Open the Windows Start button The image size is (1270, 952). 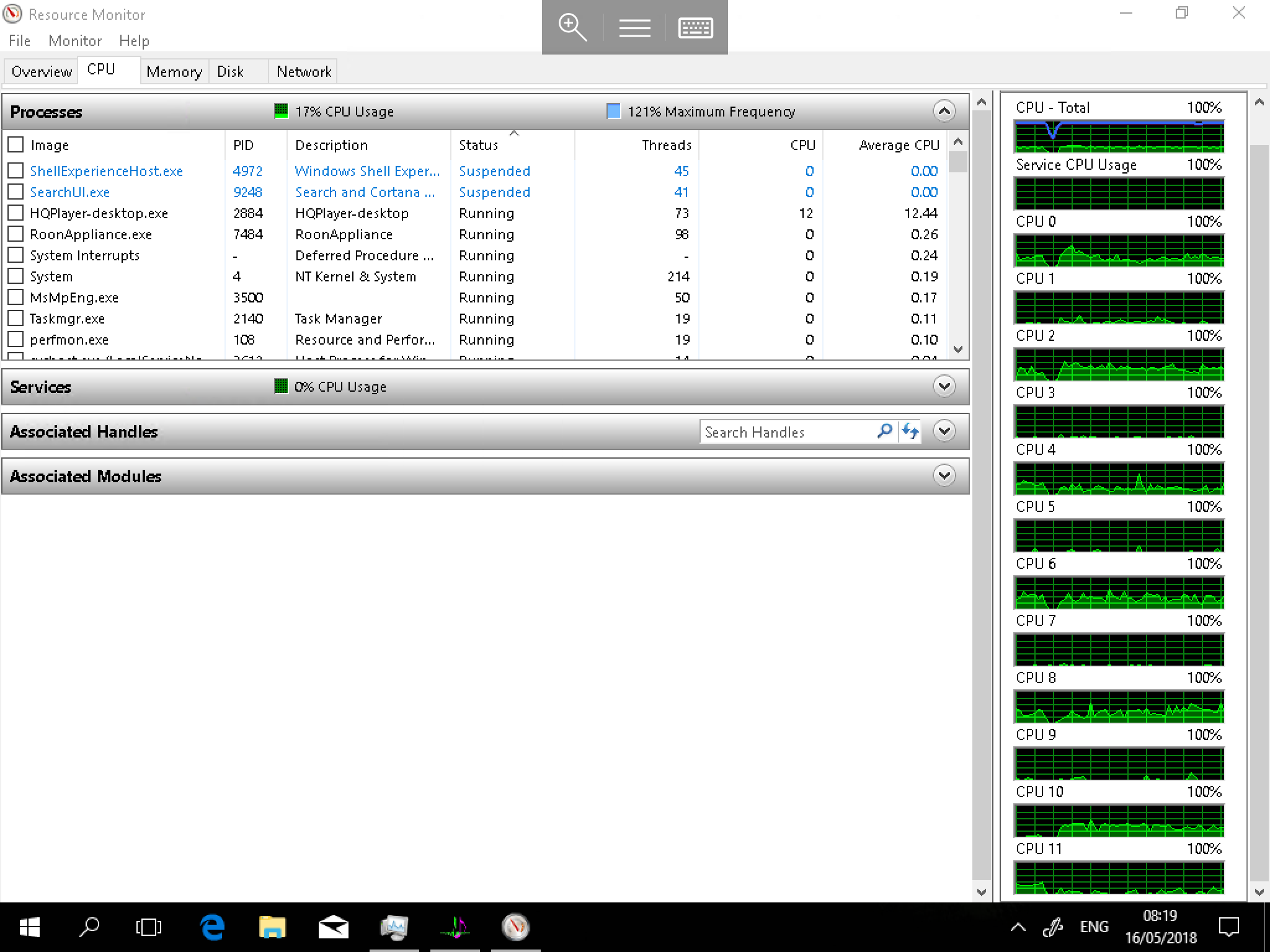pyautogui.click(x=29, y=927)
